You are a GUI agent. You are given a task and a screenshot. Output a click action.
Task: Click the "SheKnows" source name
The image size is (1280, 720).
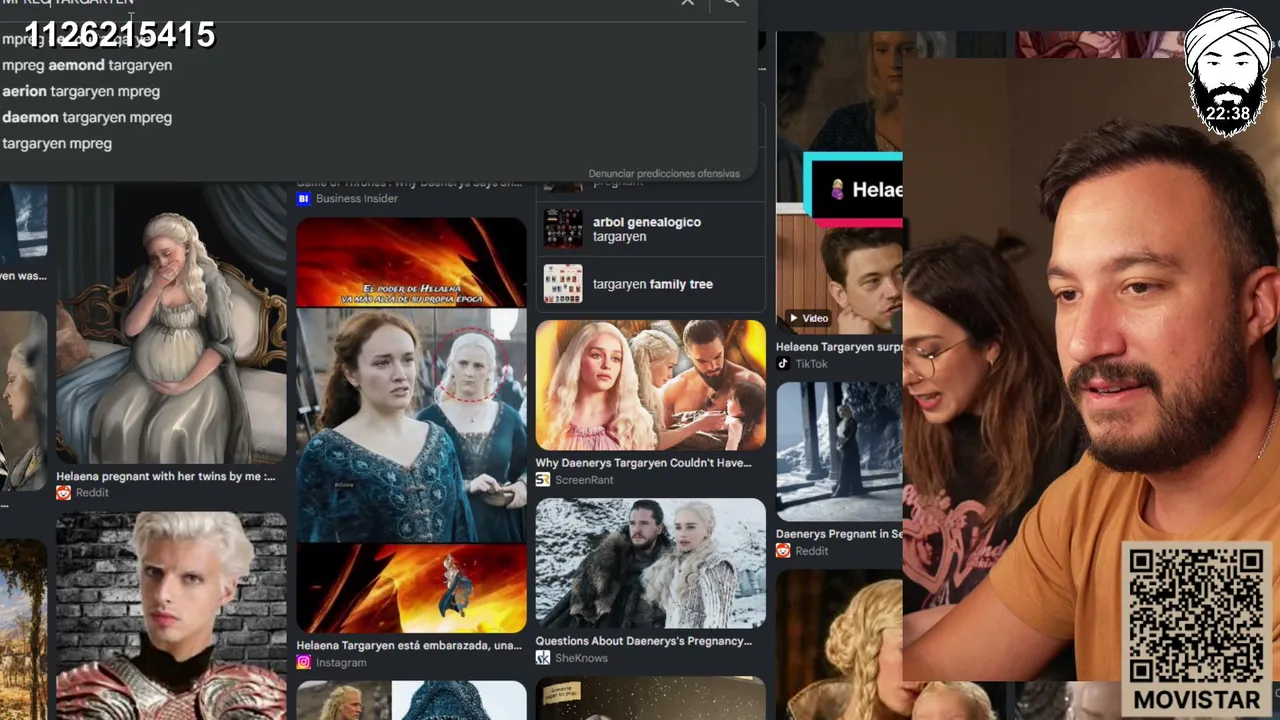point(582,658)
